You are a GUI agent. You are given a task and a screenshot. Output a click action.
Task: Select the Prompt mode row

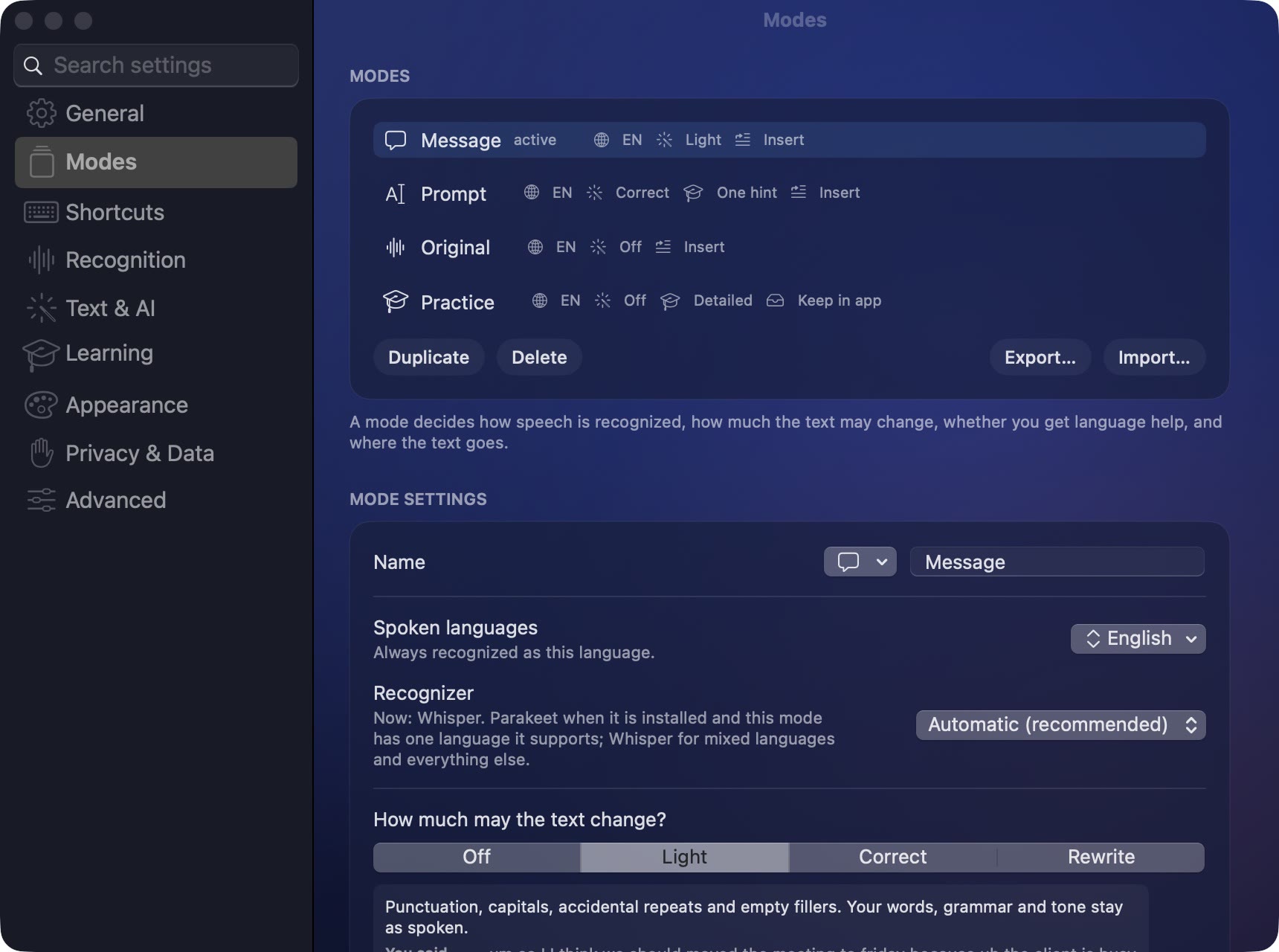coord(790,193)
